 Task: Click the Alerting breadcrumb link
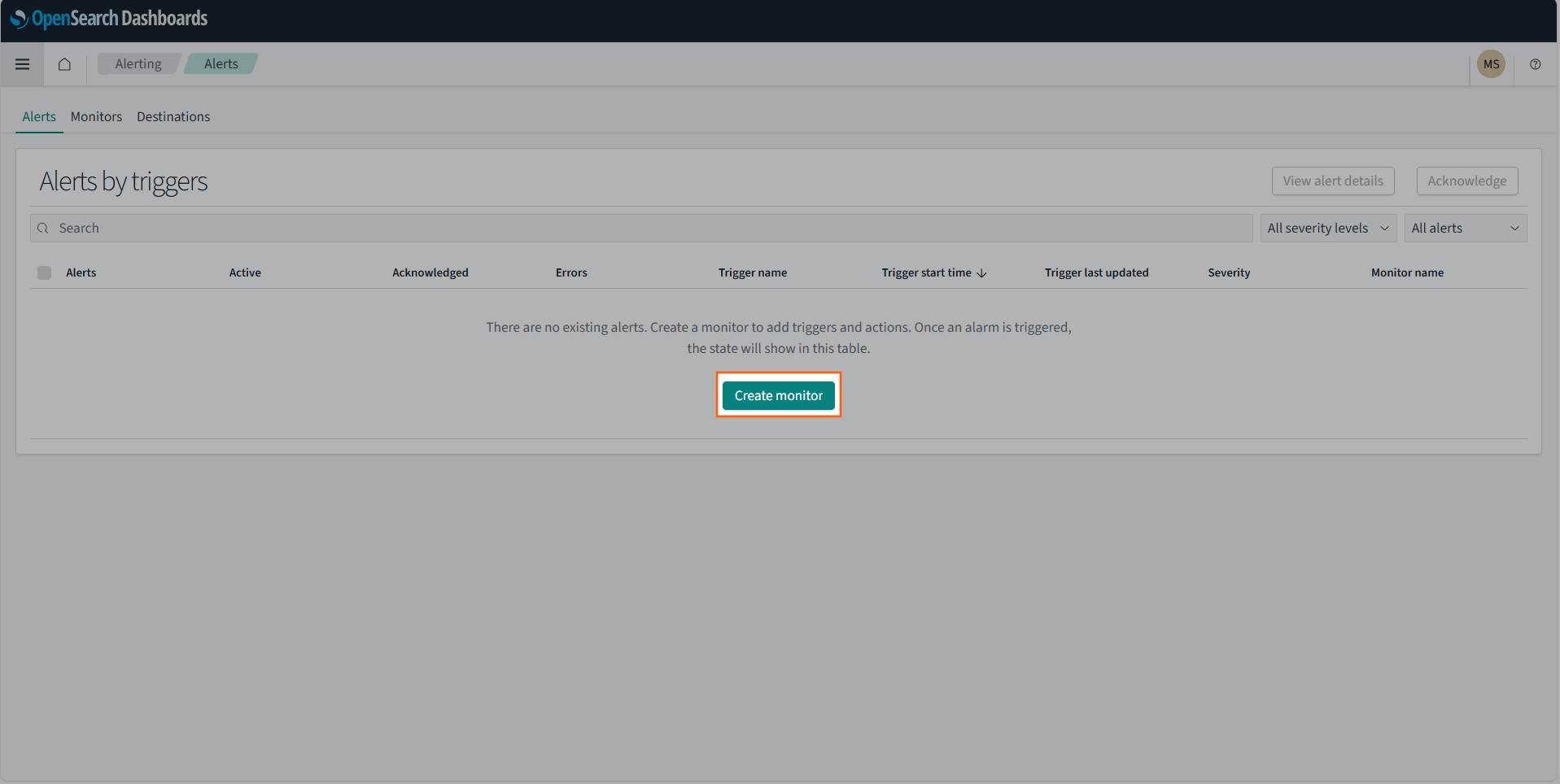138,63
